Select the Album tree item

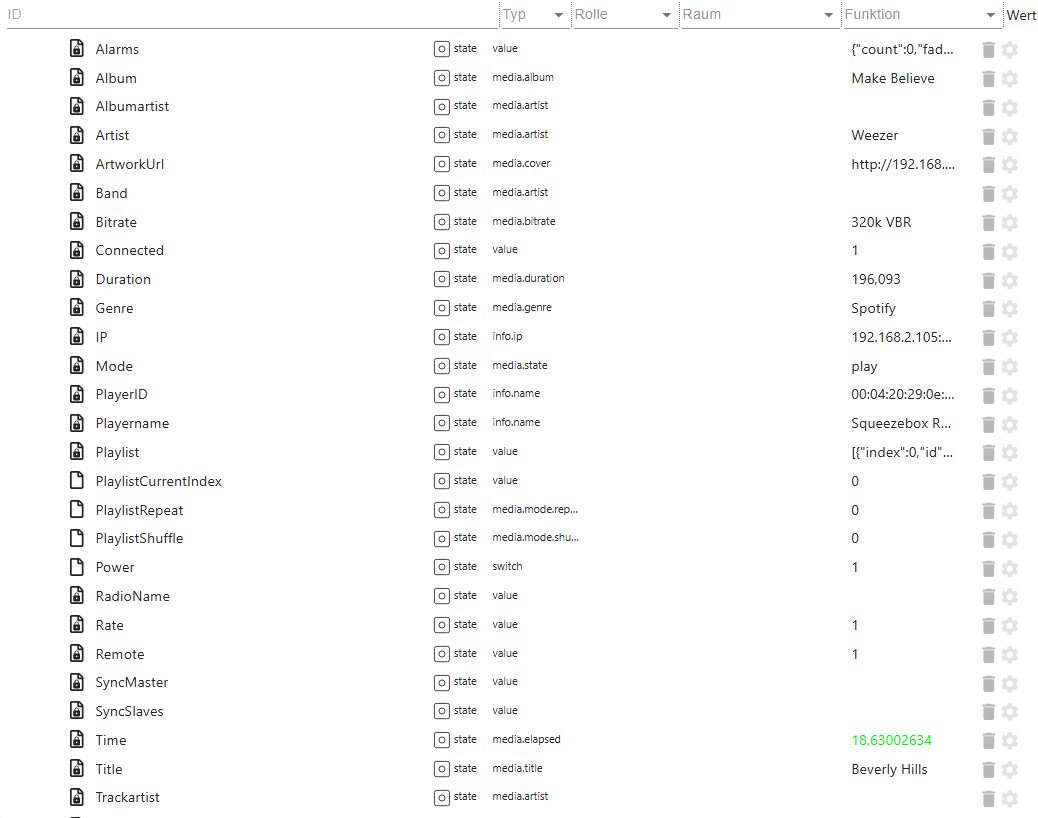116,78
